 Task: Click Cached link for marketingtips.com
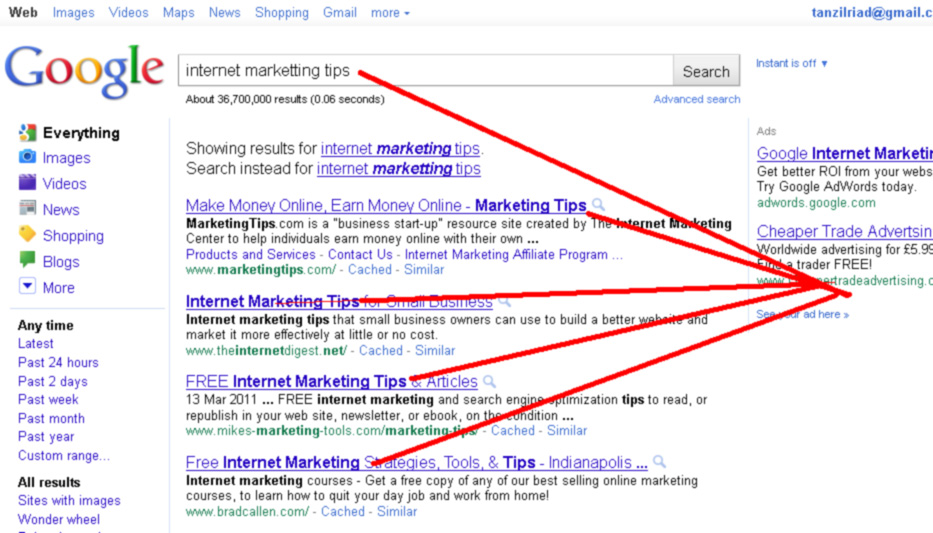370,269
